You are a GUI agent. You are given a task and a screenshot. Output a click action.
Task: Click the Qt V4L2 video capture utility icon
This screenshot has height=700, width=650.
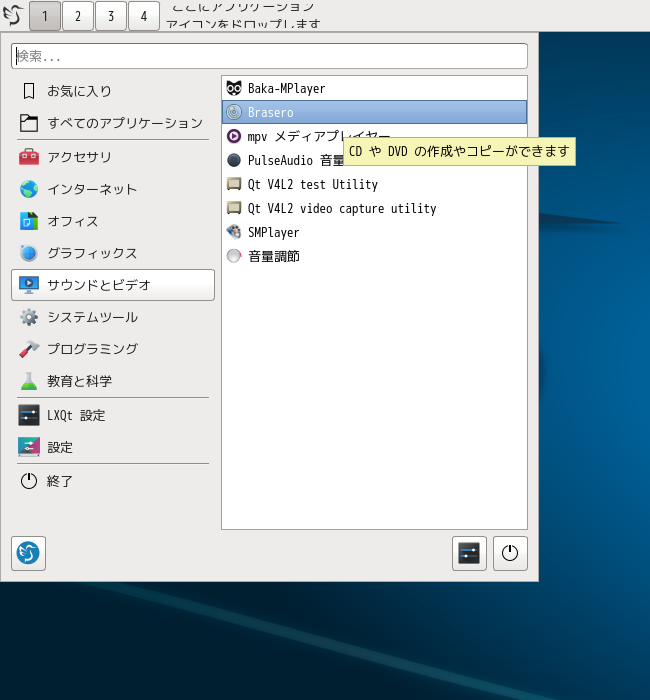pyautogui.click(x=234, y=208)
